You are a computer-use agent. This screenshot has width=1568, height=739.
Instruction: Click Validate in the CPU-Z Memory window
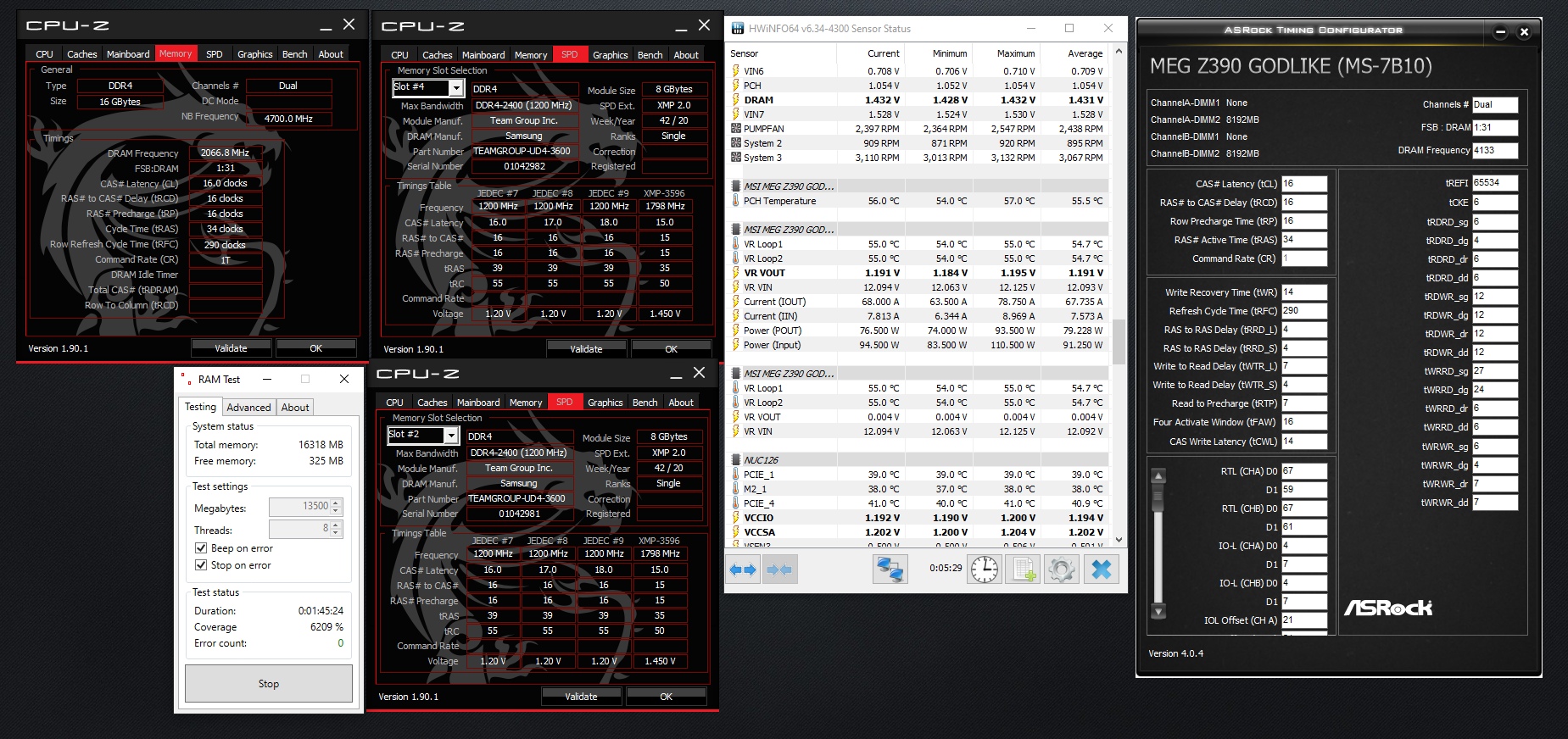(x=231, y=348)
